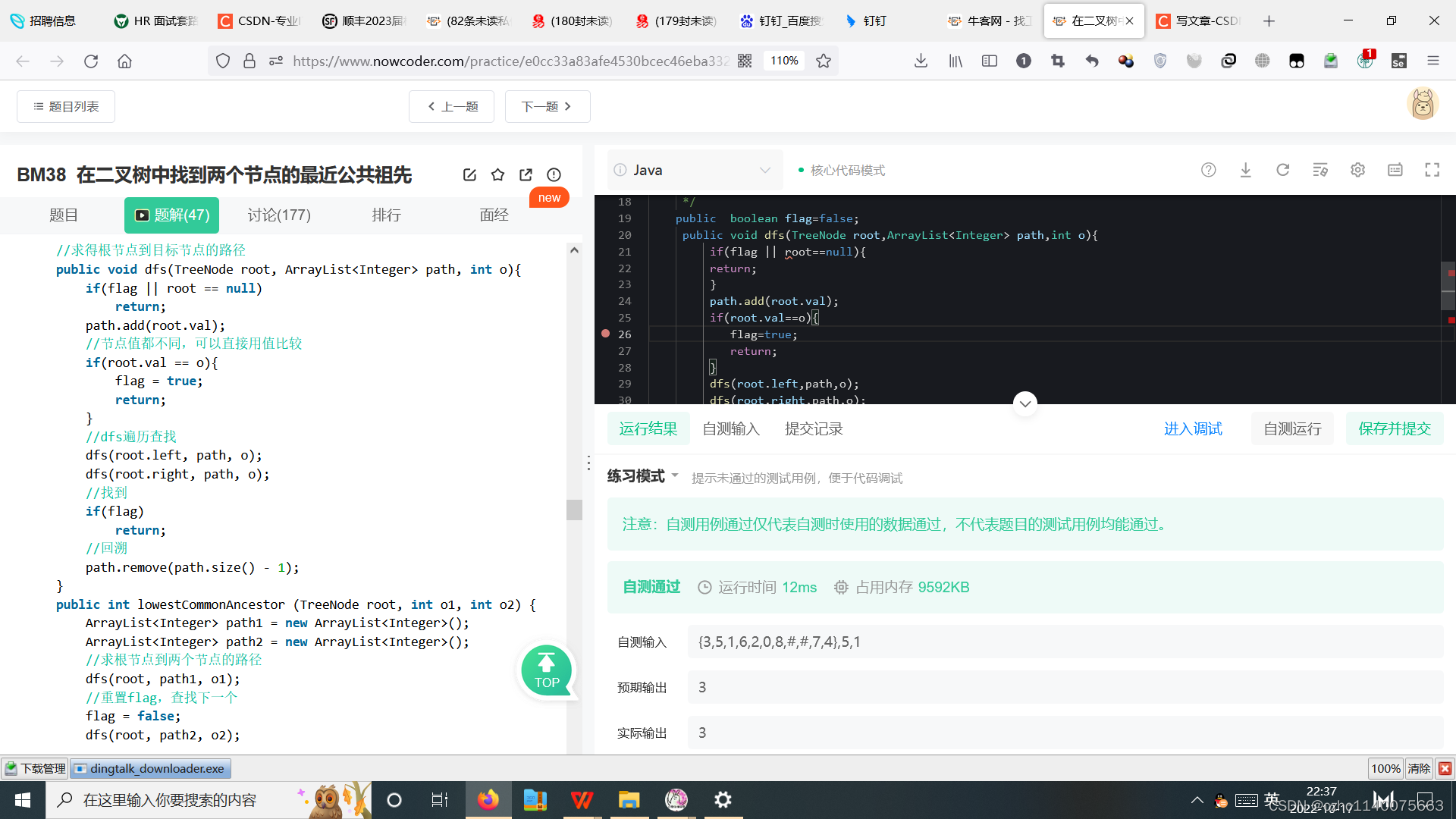Open the editor help question-mark icon
The image size is (1456, 819).
[1208, 170]
